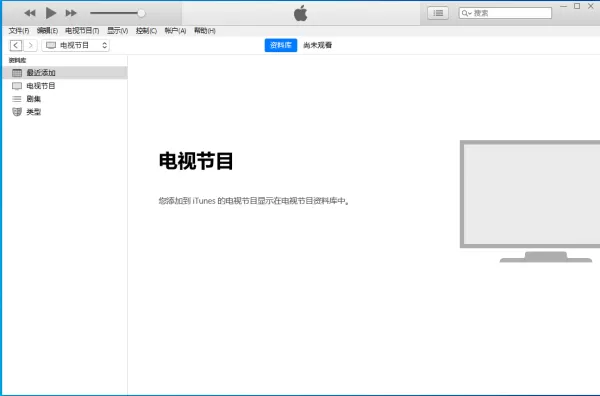Click the 资料库 sidebar header
This screenshot has width=600, height=396.
tap(17, 60)
